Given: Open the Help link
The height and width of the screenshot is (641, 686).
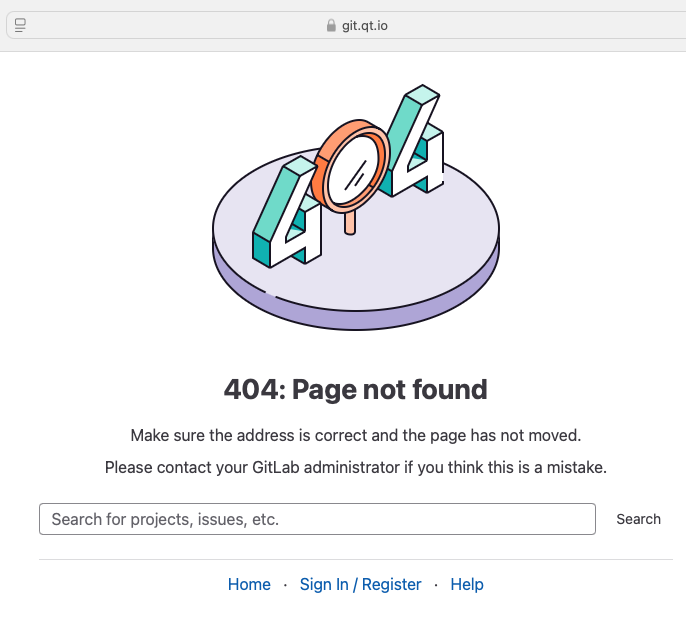Looking at the screenshot, I should click(x=467, y=584).
